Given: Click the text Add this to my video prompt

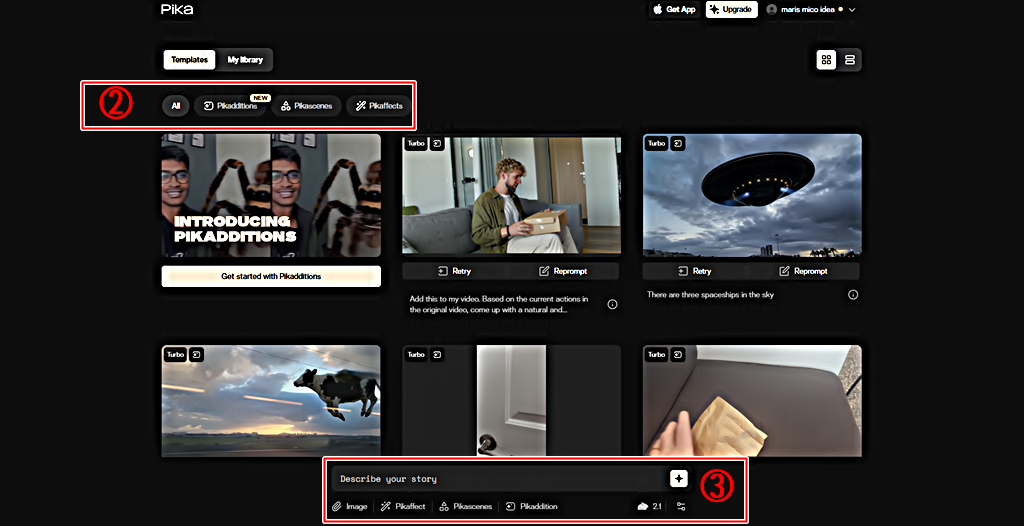Looking at the screenshot, I should pyautogui.click(x=500, y=304).
